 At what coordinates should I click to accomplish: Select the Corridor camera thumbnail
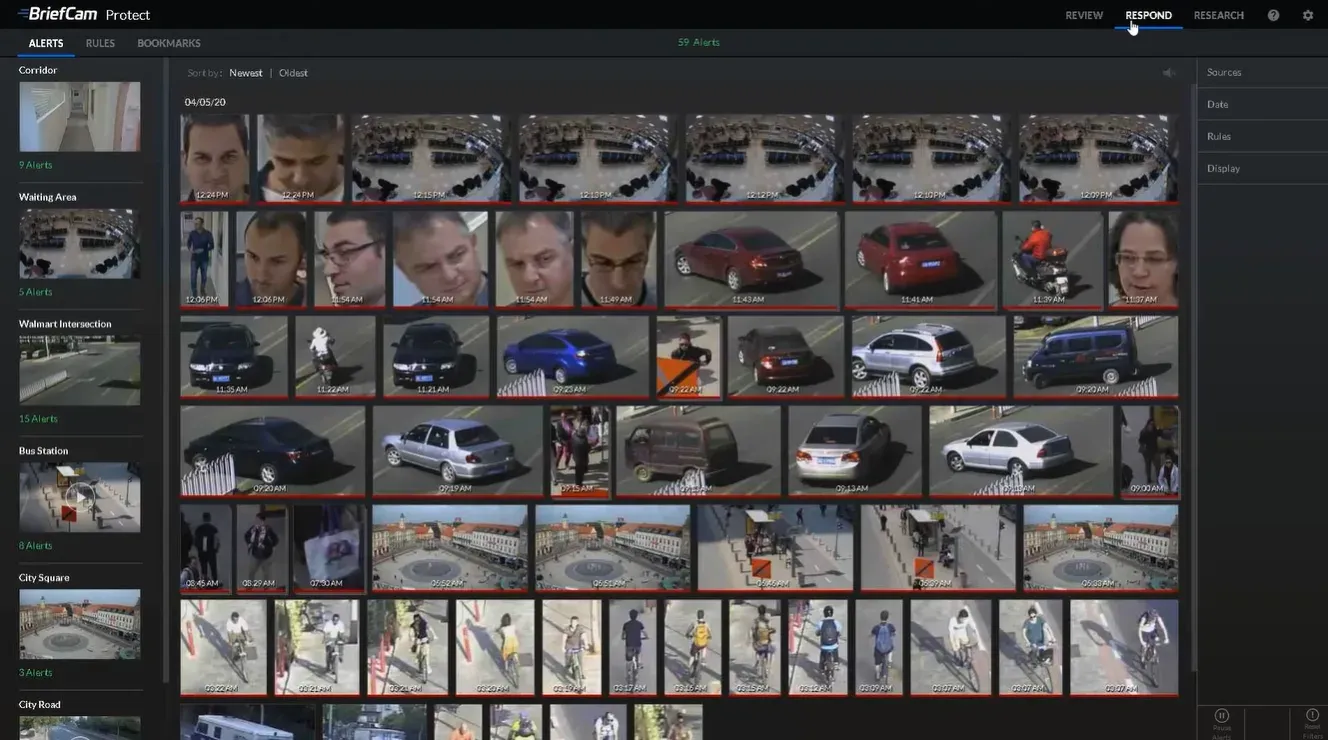[80, 117]
